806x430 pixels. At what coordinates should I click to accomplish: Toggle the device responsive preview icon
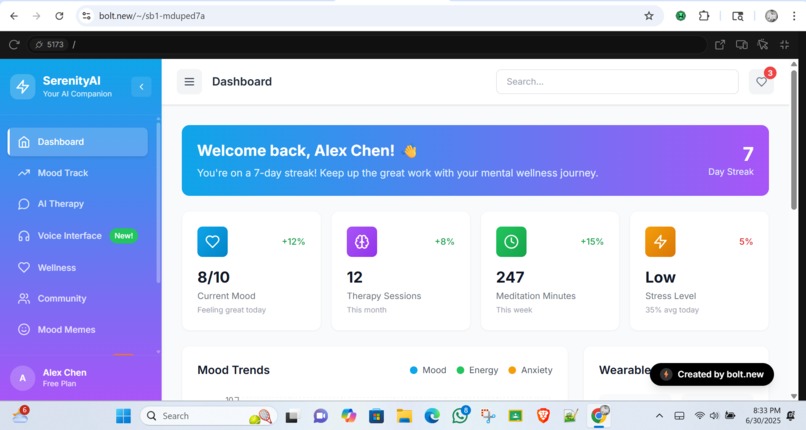click(x=741, y=45)
